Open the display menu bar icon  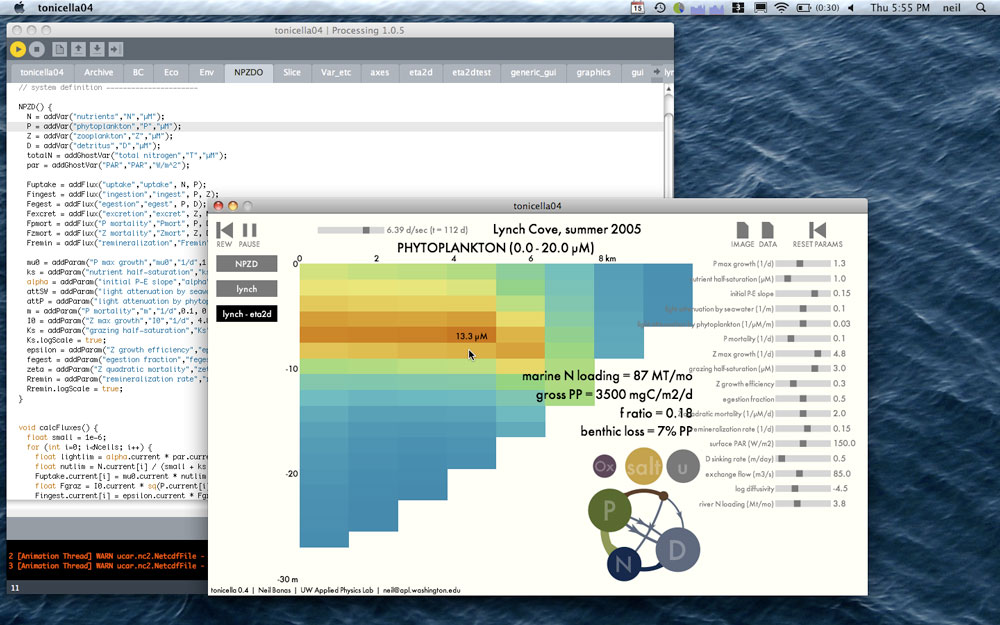[x=760, y=8]
